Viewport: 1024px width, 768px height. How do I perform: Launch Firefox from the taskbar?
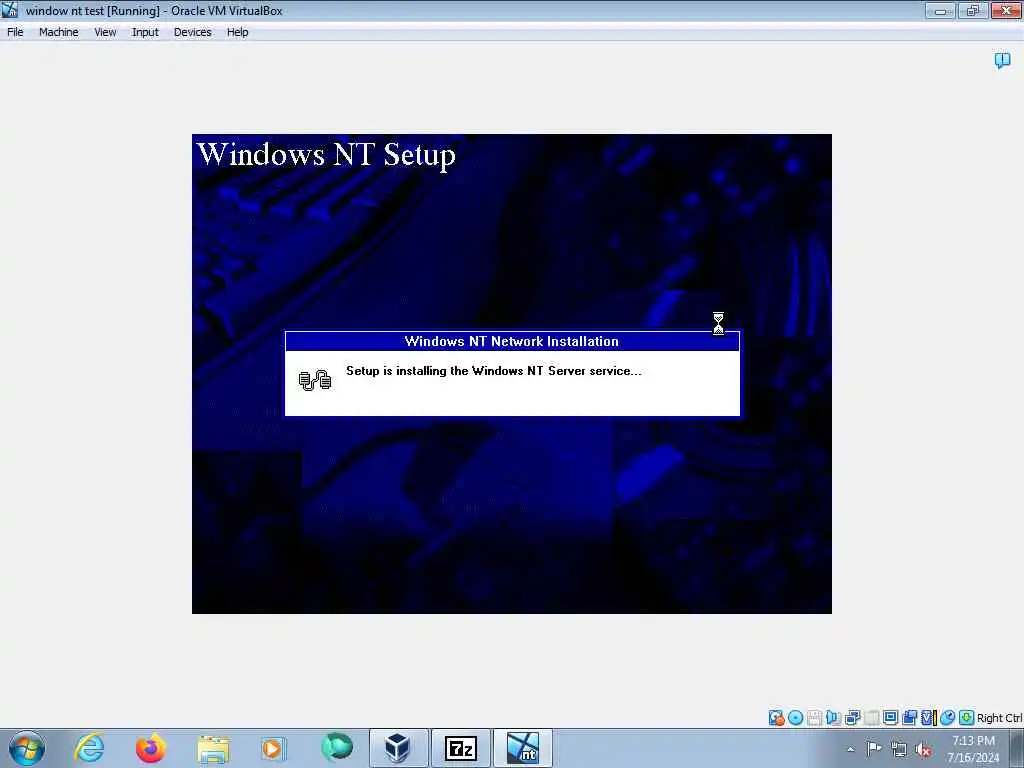tap(150, 748)
